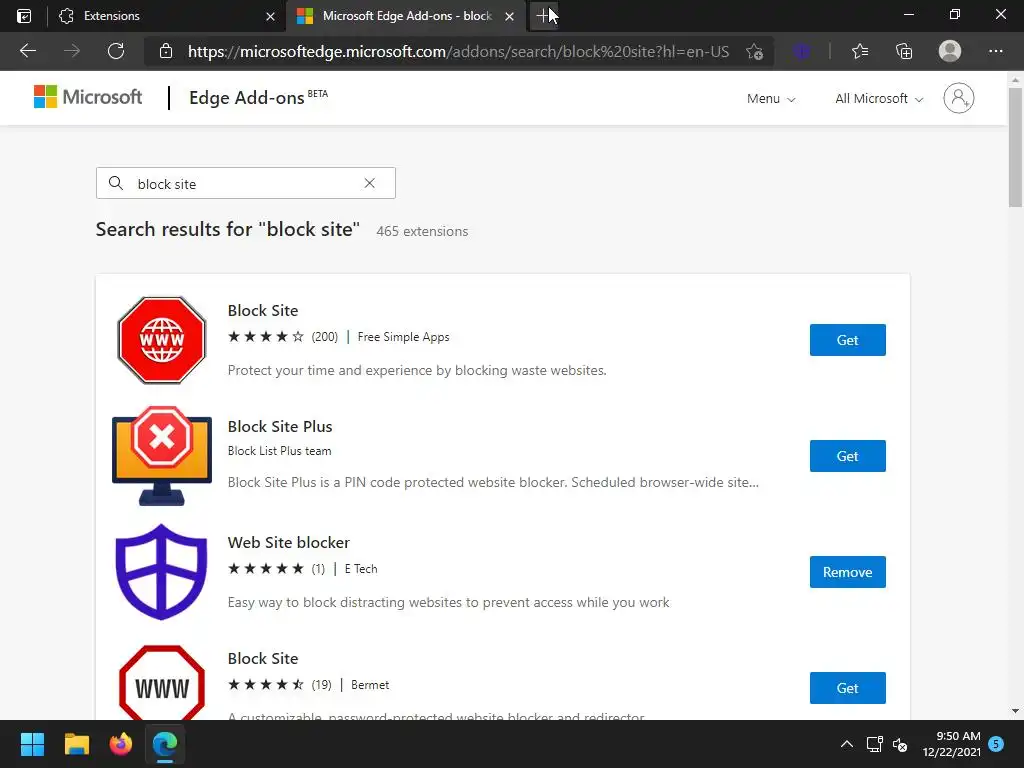This screenshot has height=768, width=1024.
Task: Open Block Site red stop sign icon
Action: [x=161, y=340]
